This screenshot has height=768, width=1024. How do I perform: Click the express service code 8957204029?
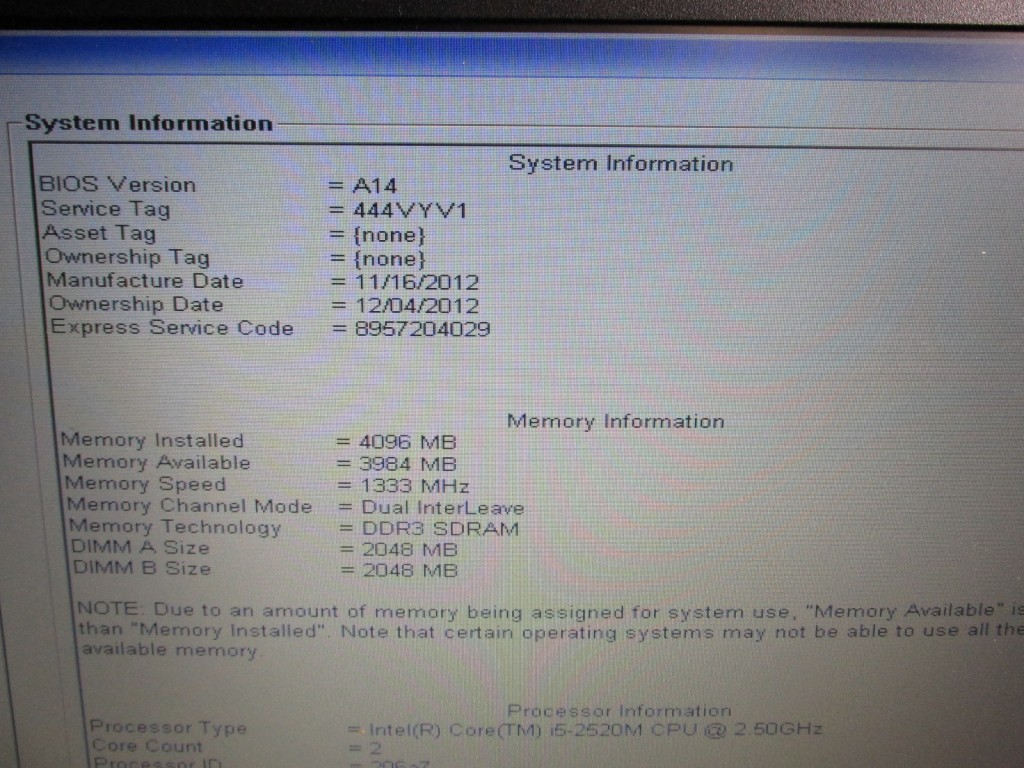coord(423,328)
